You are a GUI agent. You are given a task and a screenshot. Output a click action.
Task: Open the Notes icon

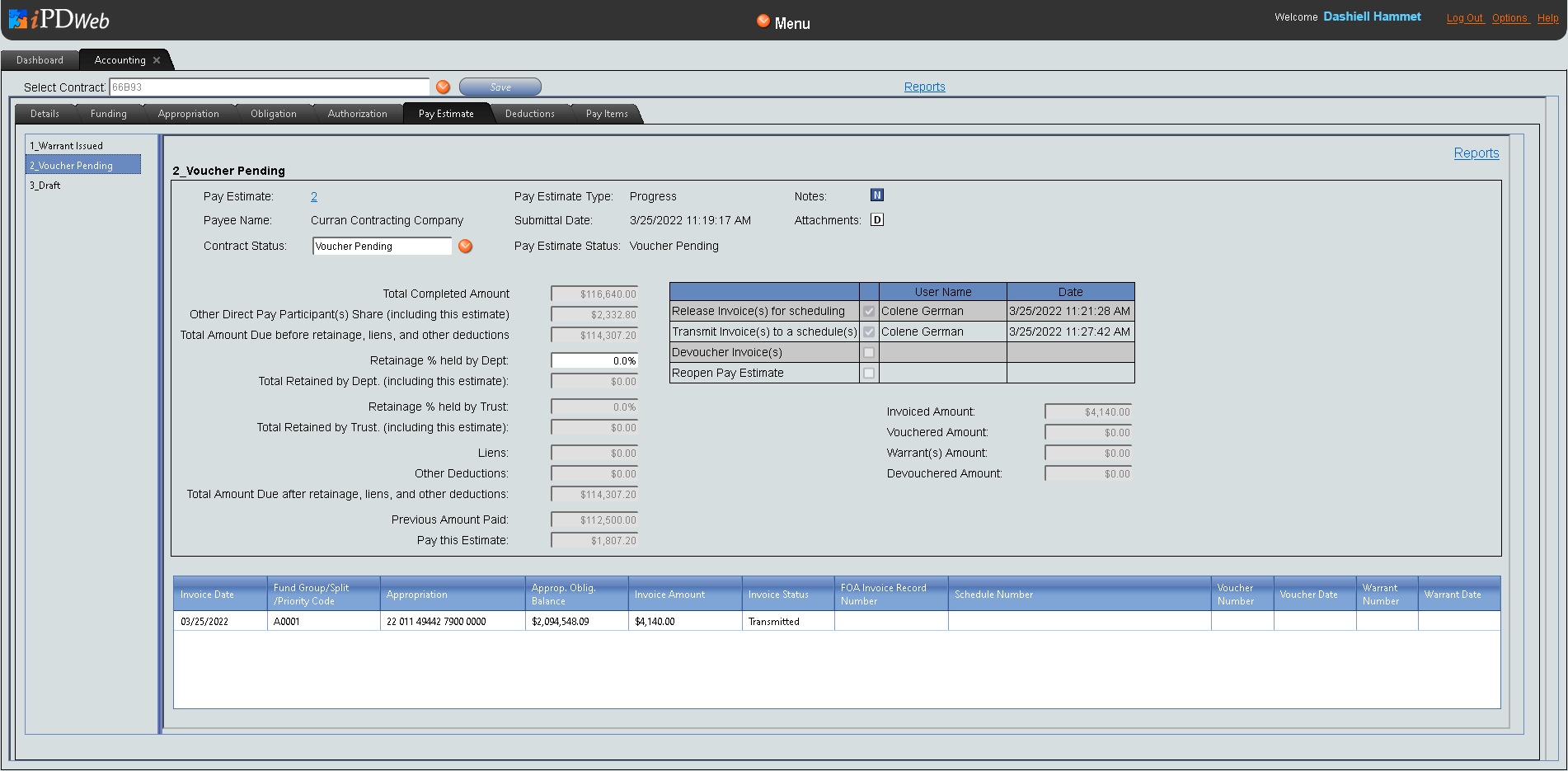pos(877,195)
